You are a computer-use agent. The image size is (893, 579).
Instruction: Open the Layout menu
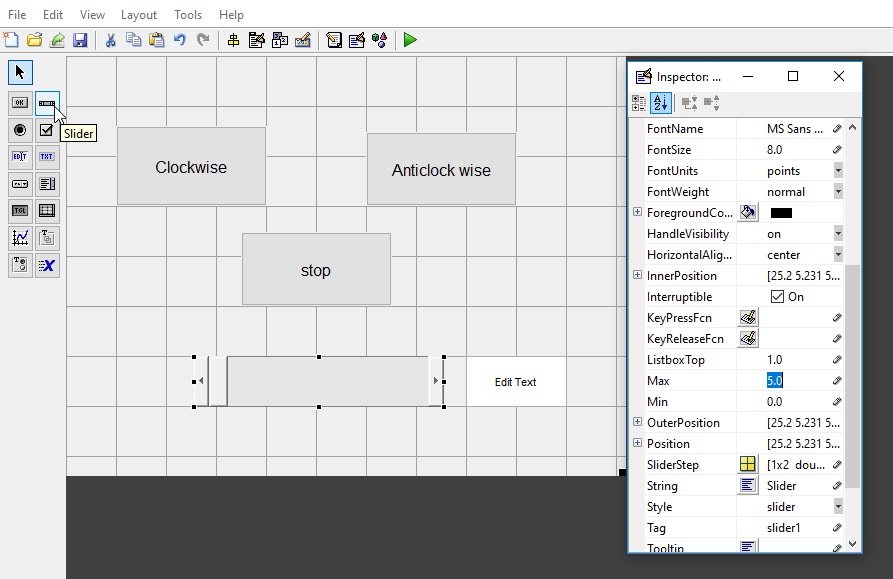pos(139,15)
